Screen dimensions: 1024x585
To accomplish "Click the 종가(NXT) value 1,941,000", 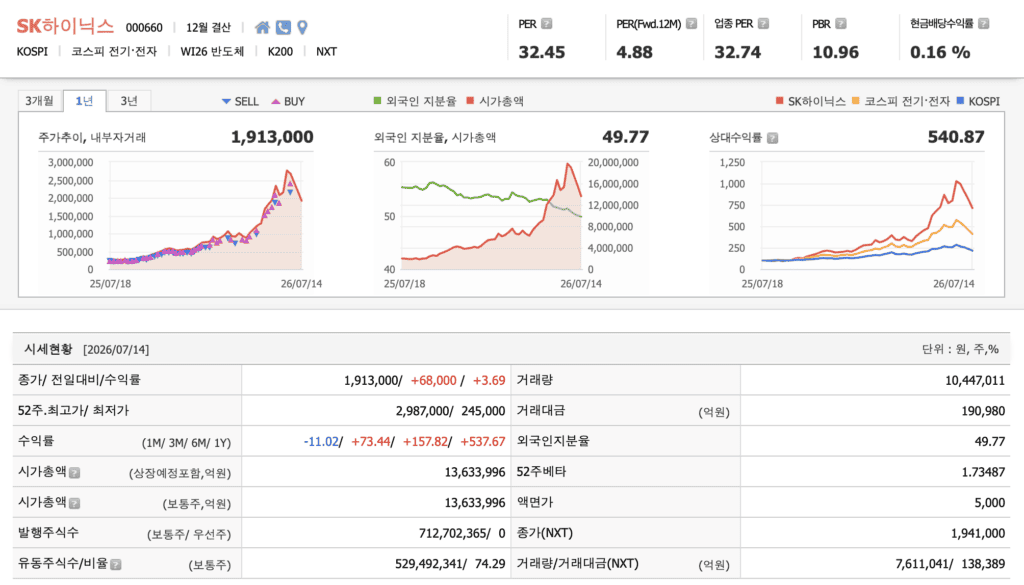I will (978, 533).
